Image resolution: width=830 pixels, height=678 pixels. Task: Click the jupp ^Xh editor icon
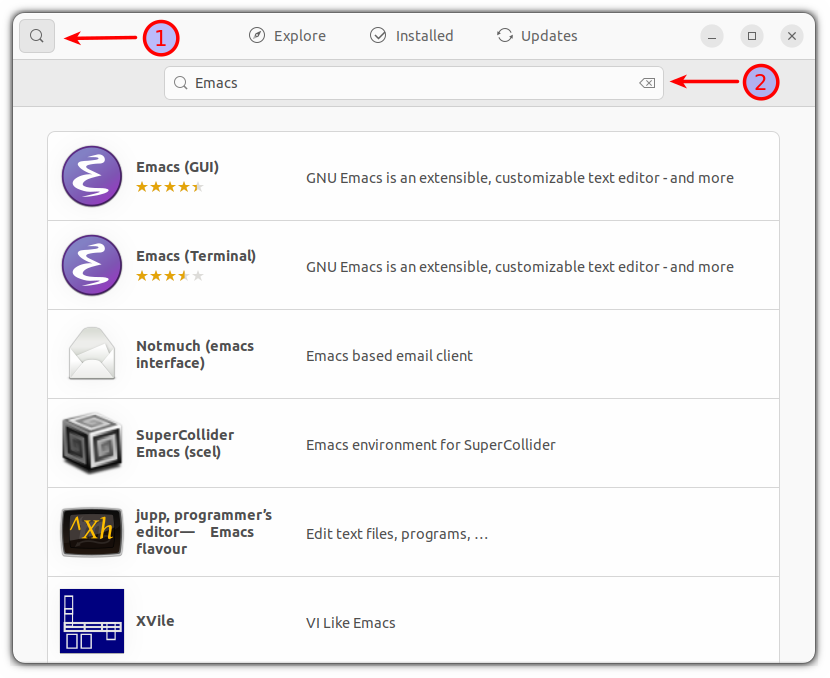pyautogui.click(x=92, y=532)
